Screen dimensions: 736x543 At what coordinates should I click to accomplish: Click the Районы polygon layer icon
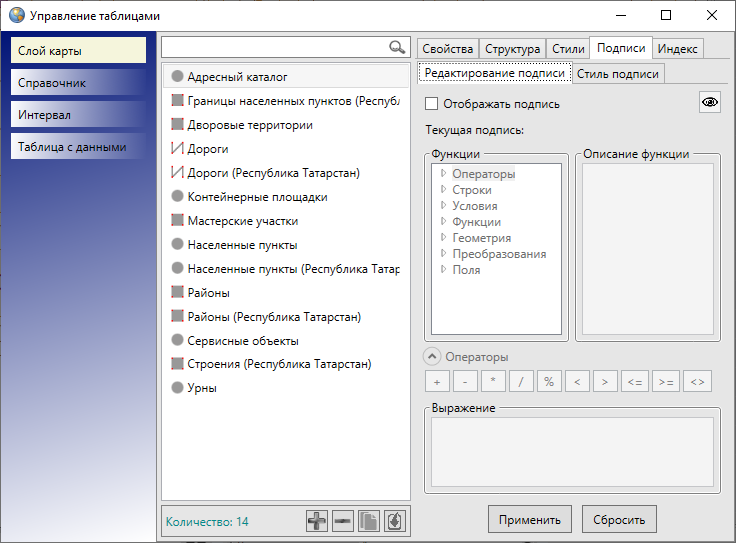[x=177, y=293]
